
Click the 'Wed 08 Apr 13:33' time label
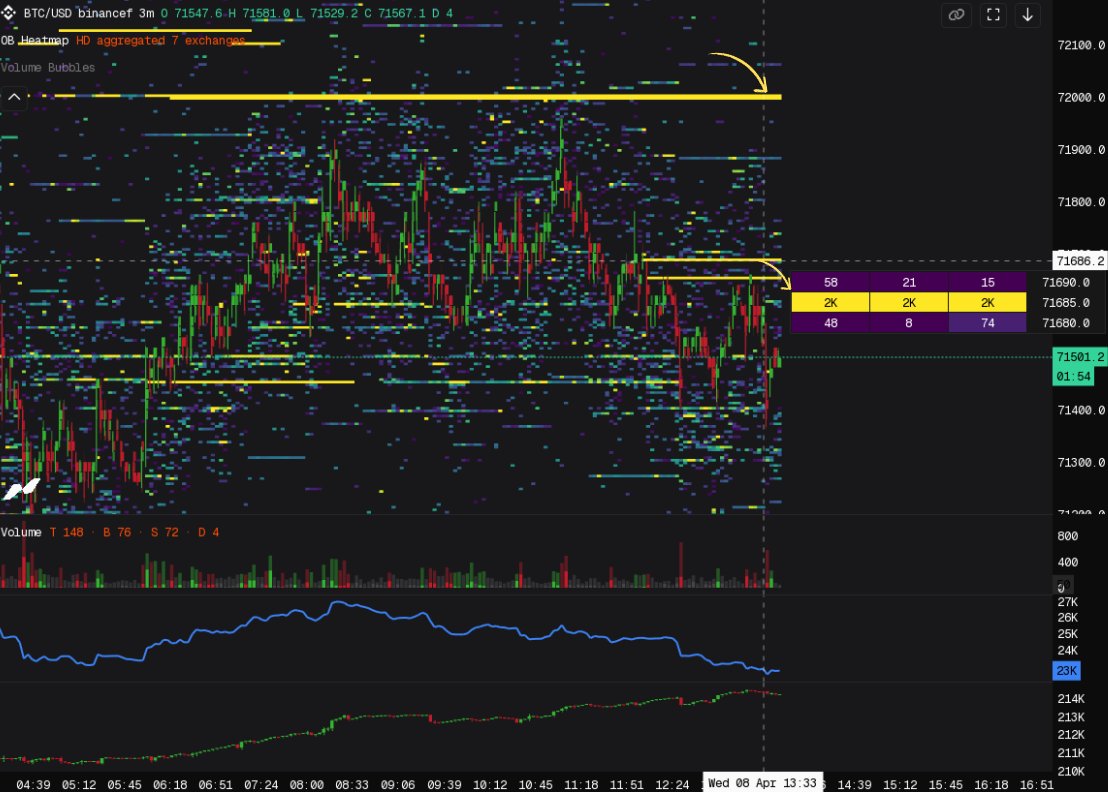click(762, 783)
